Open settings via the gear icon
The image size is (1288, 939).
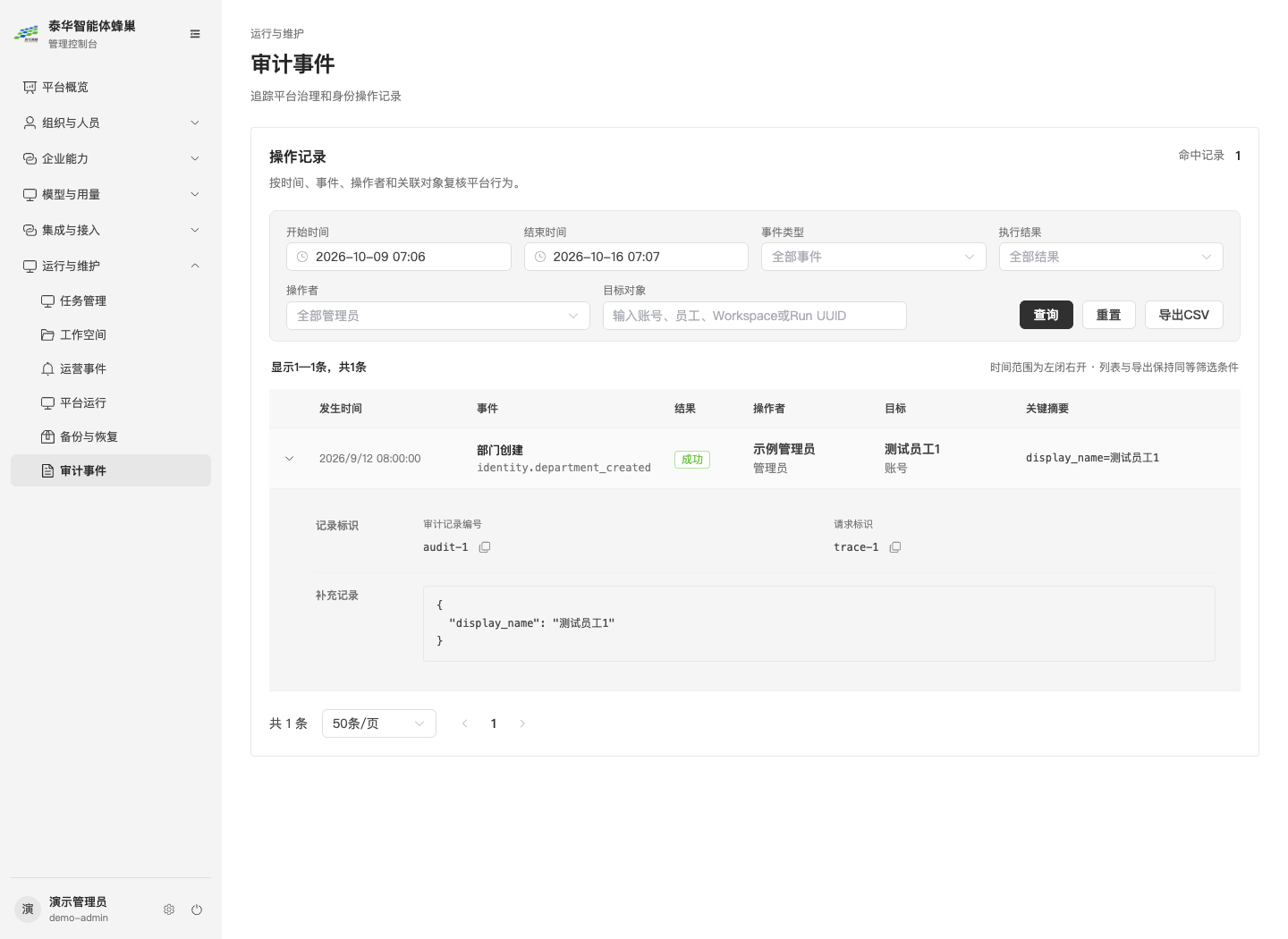click(x=169, y=909)
